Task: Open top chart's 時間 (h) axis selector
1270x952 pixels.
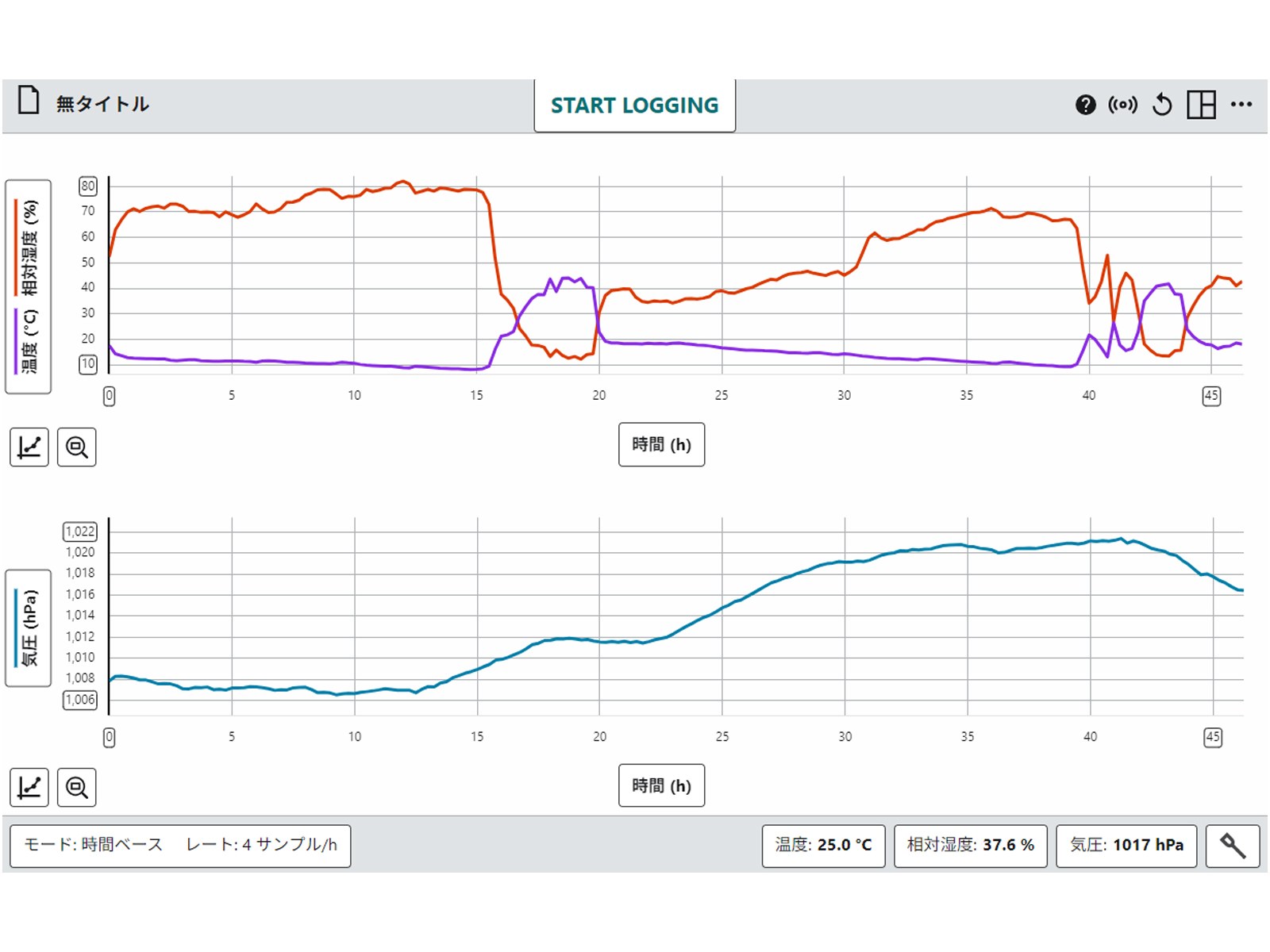Action: coord(661,445)
